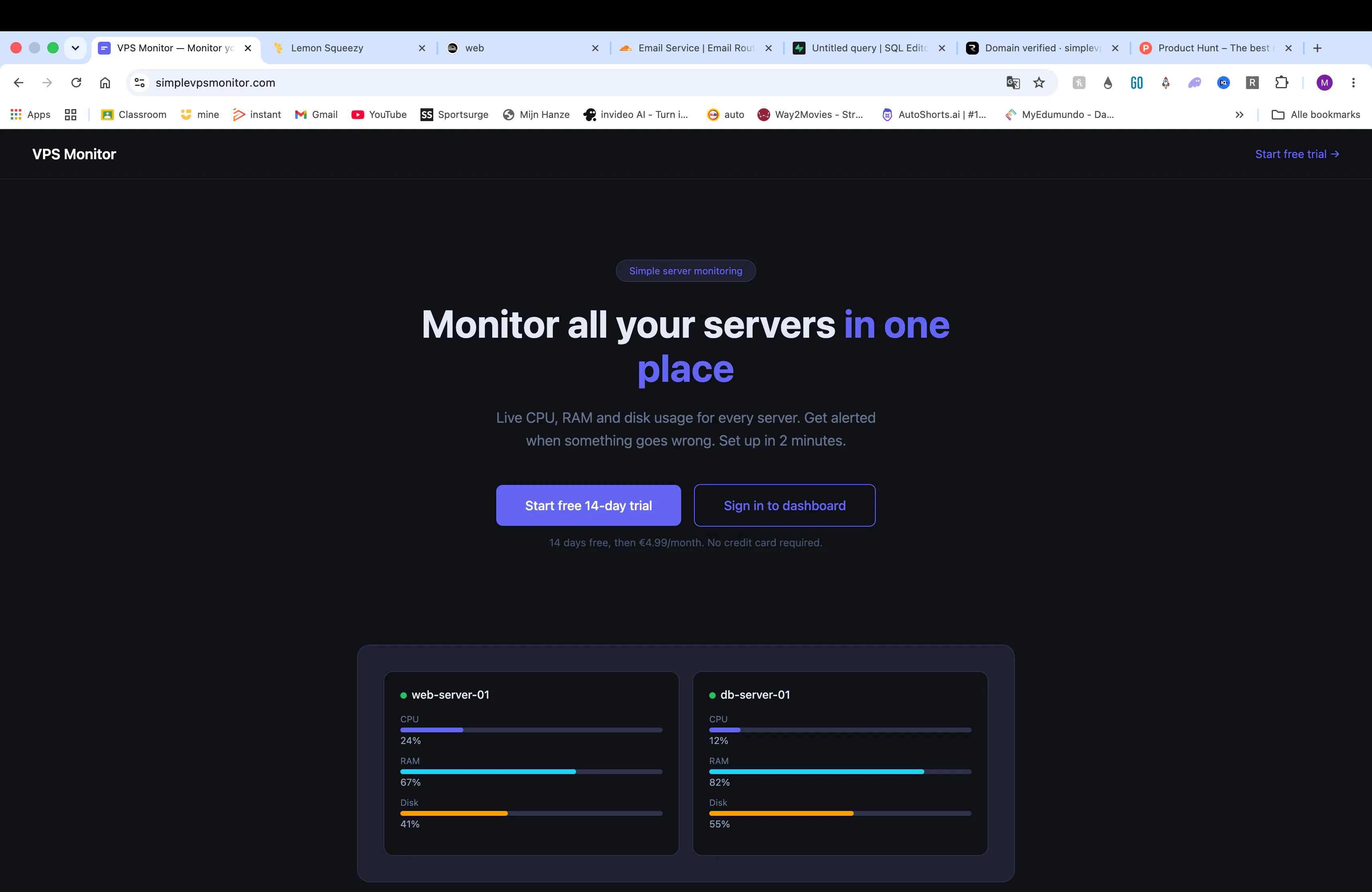This screenshot has height=892, width=1372.
Task: Switch to the Untitled query SQL Editor tab
Action: 870,48
